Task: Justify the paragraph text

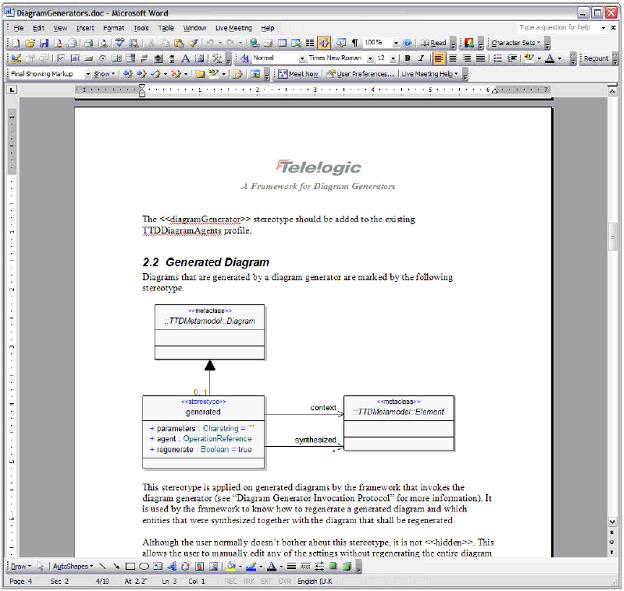Action: (481, 59)
